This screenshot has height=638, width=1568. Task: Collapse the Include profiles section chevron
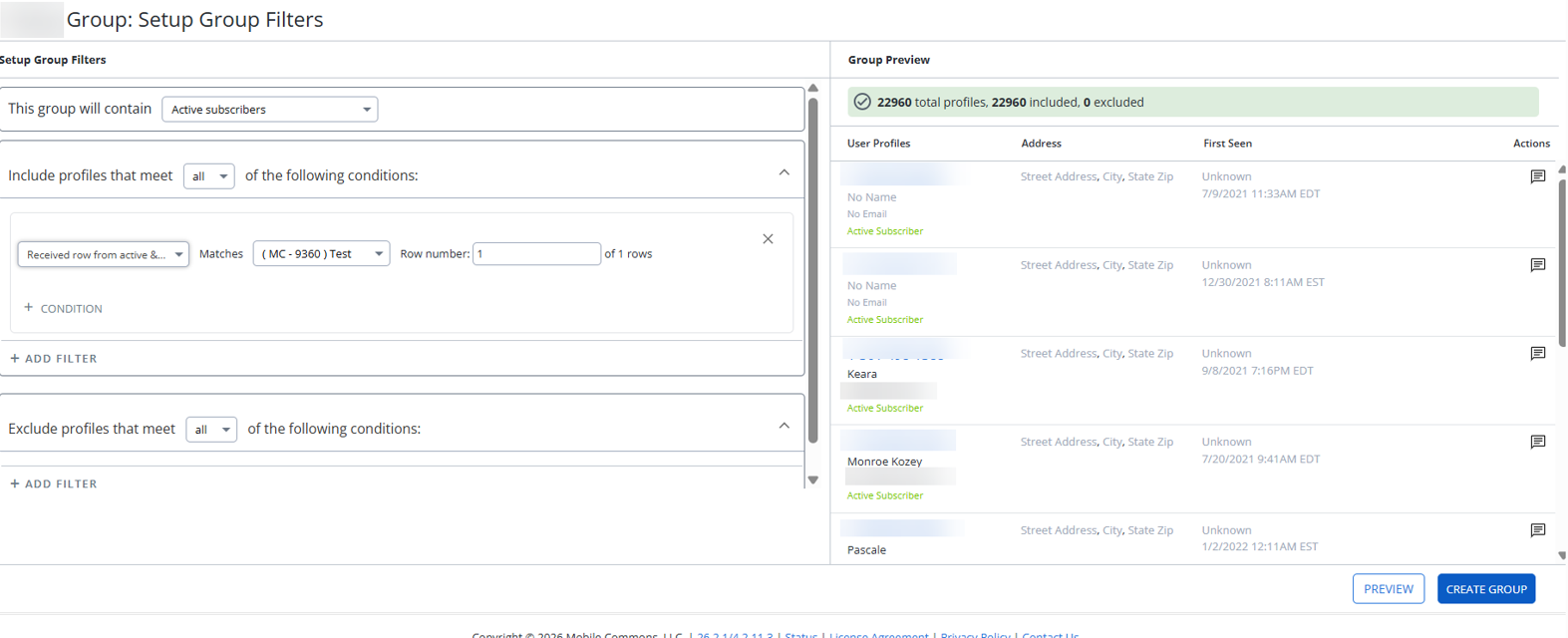point(784,172)
